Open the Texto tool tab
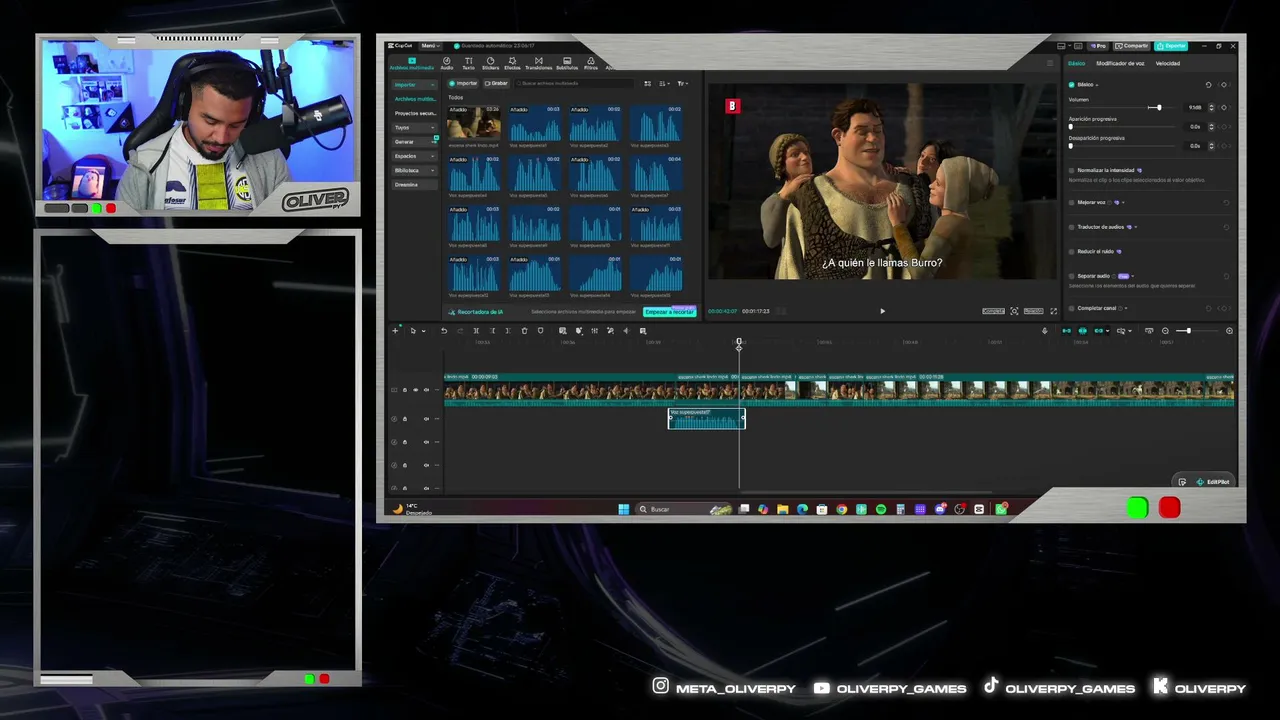Image resolution: width=1280 pixels, height=720 pixels. (x=468, y=63)
